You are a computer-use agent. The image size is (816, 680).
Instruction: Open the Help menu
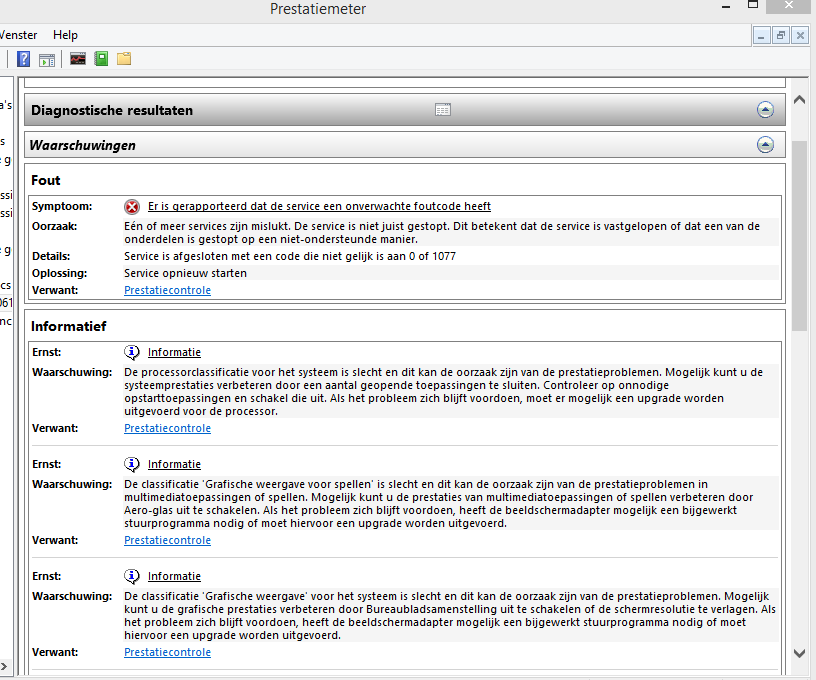[x=66, y=35]
